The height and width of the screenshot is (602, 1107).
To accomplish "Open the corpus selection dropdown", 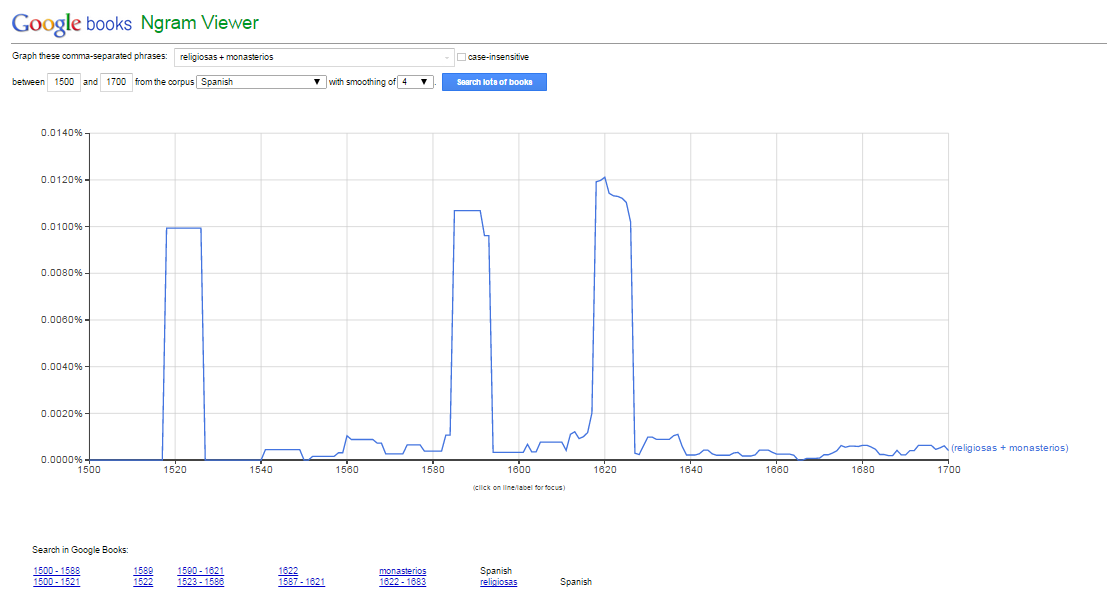I will click(260, 83).
